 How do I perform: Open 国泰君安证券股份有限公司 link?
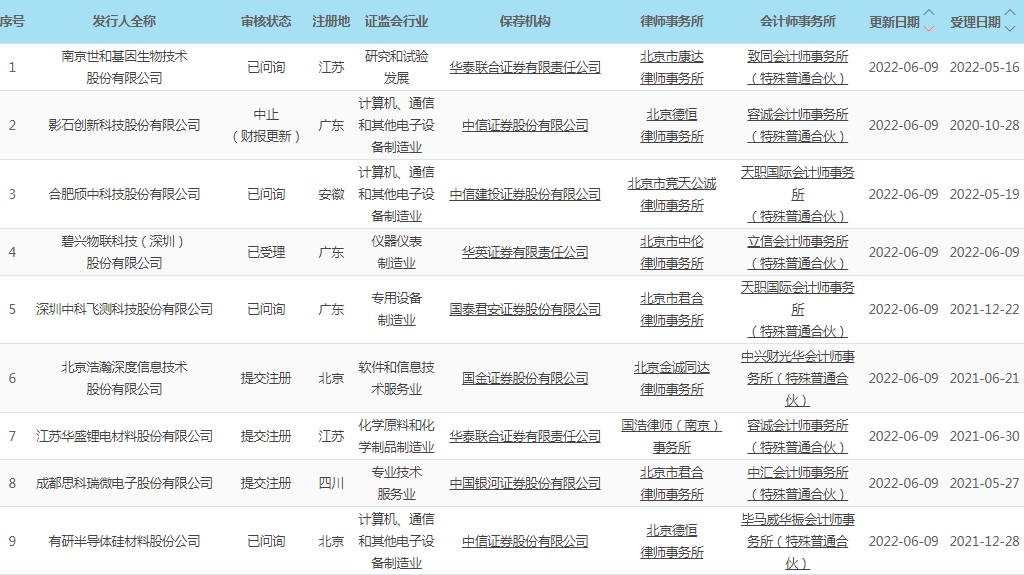pos(525,310)
